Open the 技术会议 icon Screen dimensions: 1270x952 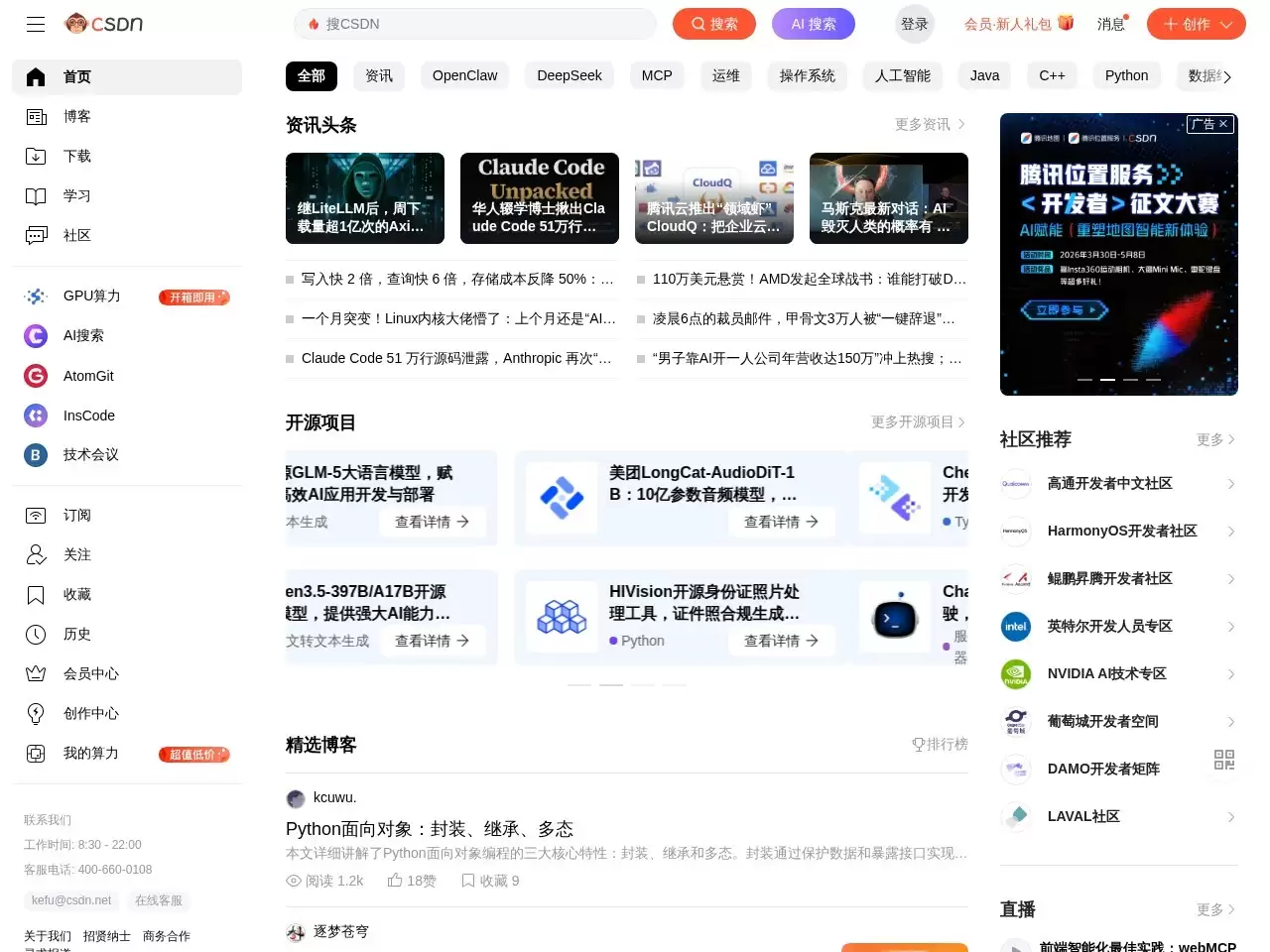point(36,455)
